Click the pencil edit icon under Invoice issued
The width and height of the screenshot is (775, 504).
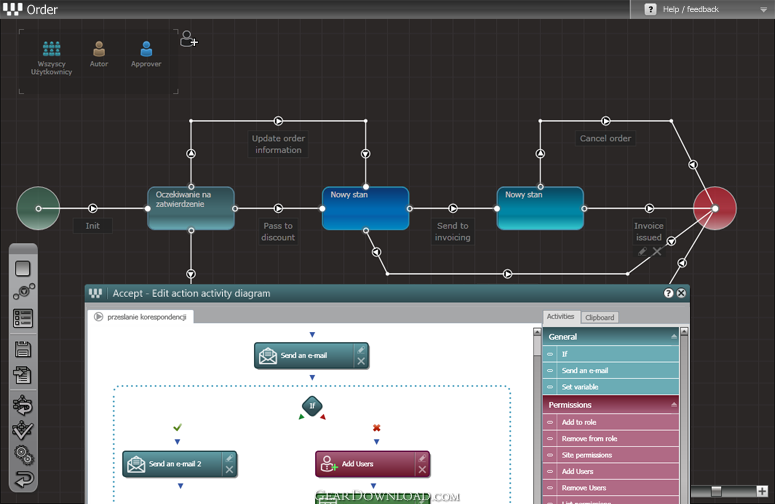[642, 252]
